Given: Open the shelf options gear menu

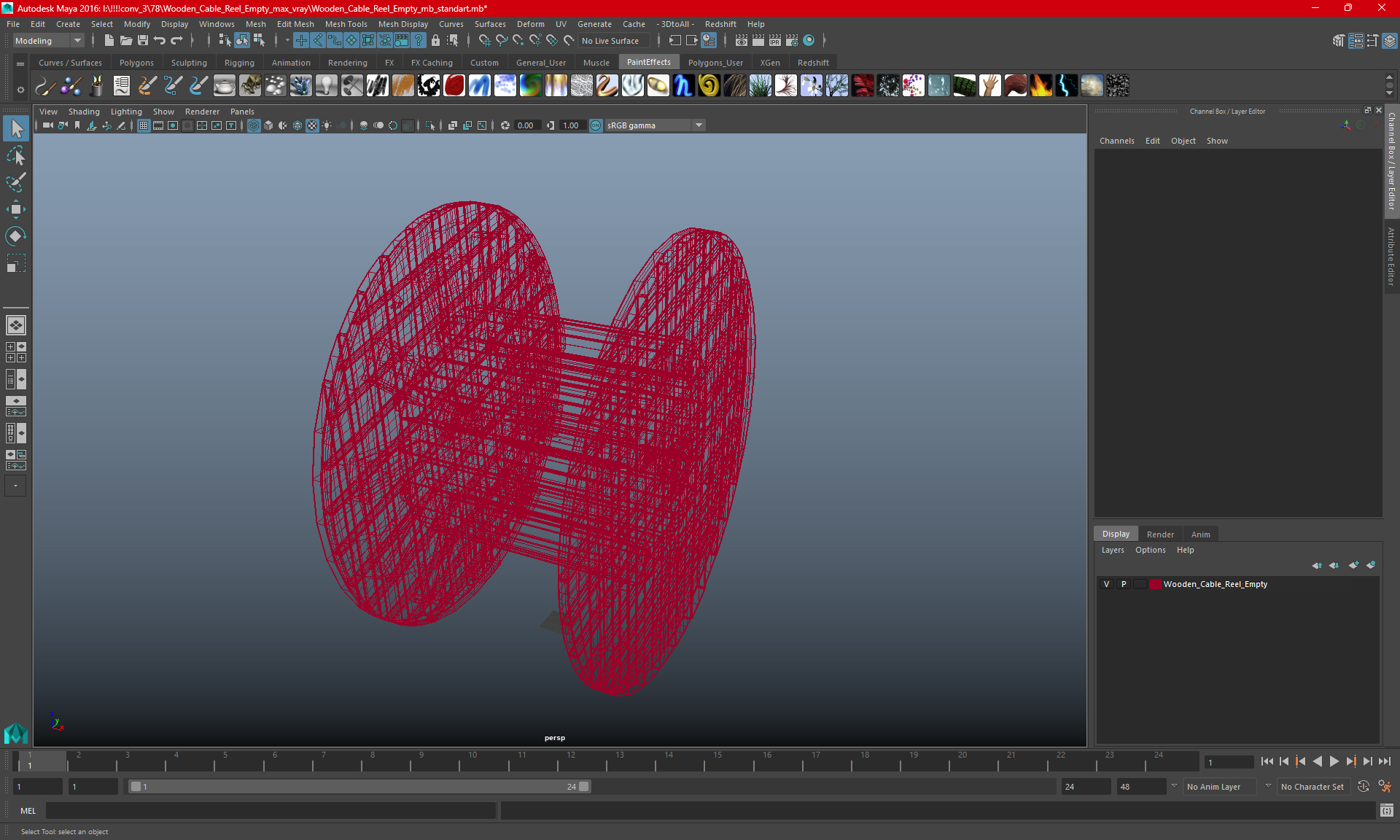Looking at the screenshot, I should pyautogui.click(x=20, y=90).
